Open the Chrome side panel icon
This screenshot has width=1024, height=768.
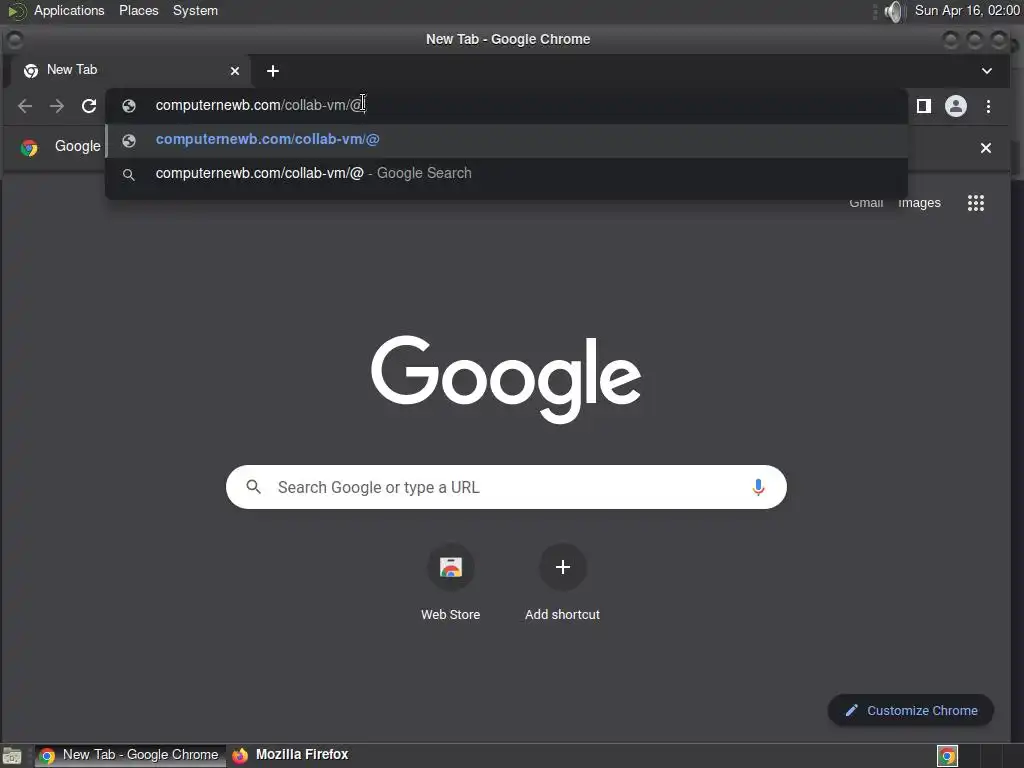click(x=923, y=106)
